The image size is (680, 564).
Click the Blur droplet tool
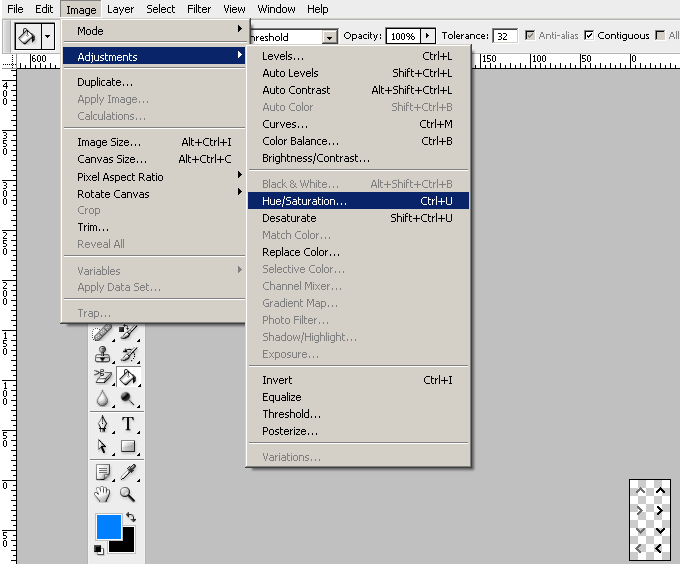103,399
